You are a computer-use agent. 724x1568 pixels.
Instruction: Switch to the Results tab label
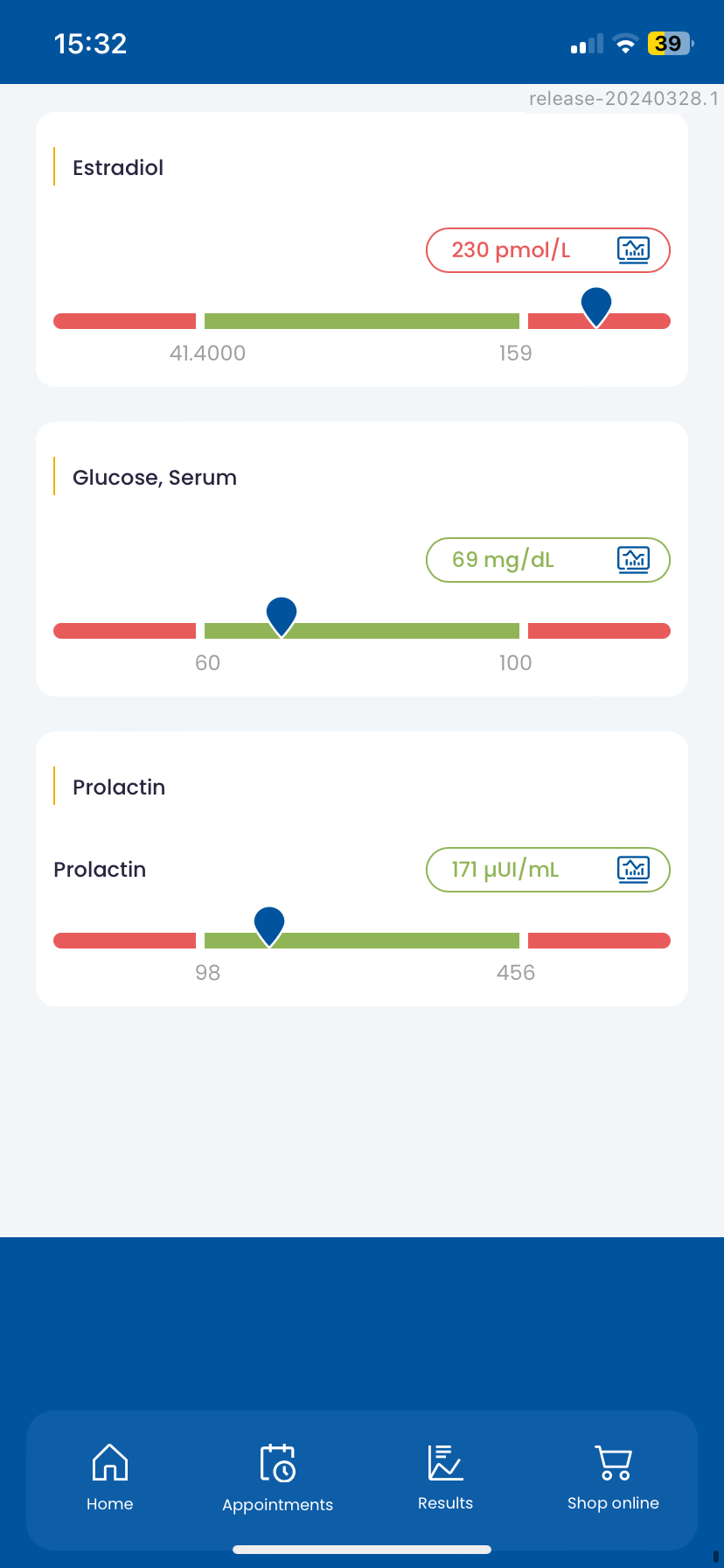coord(446,1503)
